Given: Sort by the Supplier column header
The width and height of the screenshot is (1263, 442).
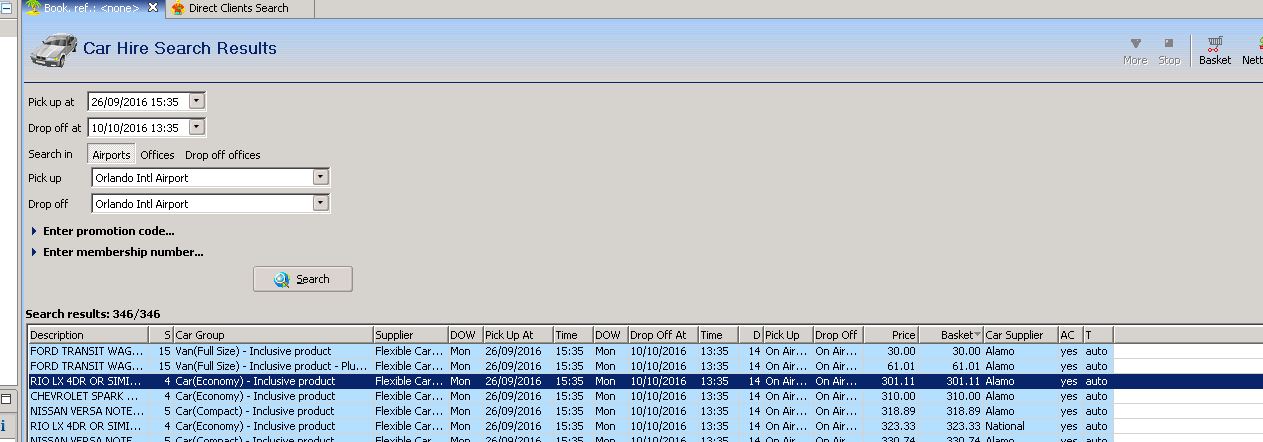Looking at the screenshot, I should coord(410,335).
